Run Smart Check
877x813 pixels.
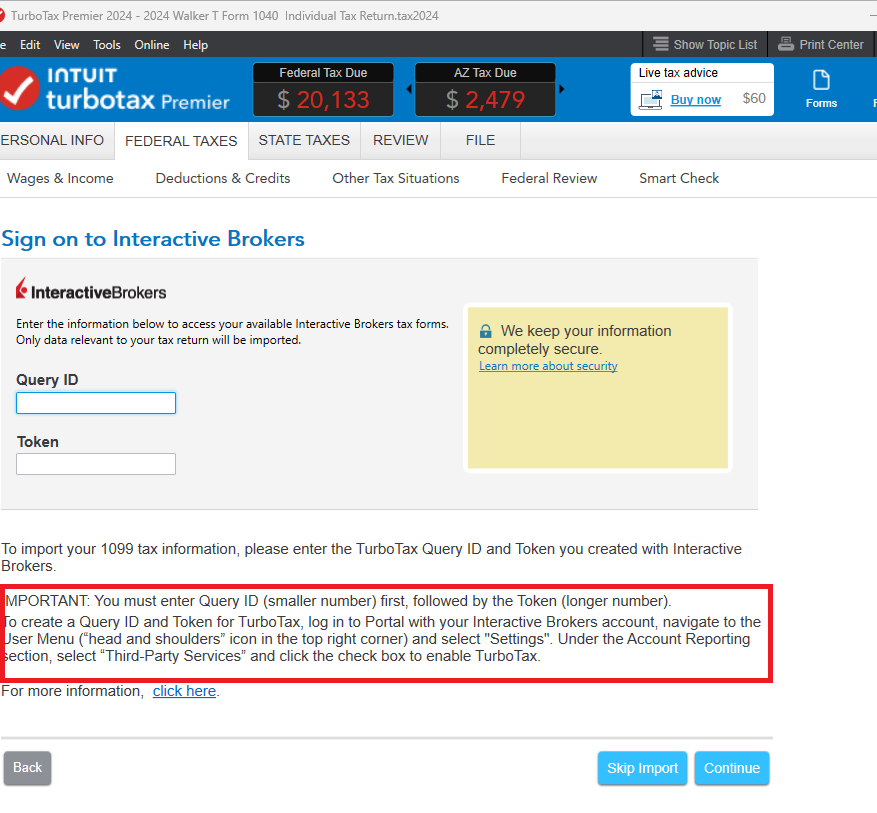679,178
